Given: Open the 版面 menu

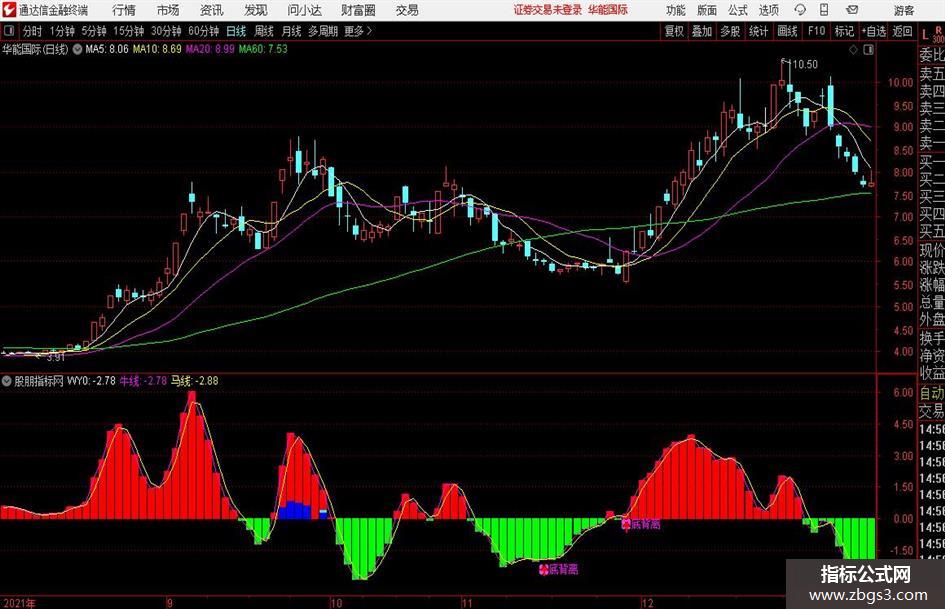Looking at the screenshot, I should pos(706,10).
